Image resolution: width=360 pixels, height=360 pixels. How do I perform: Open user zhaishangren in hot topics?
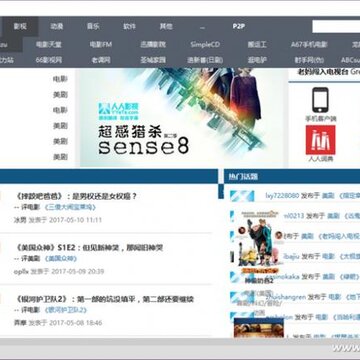point(287,297)
